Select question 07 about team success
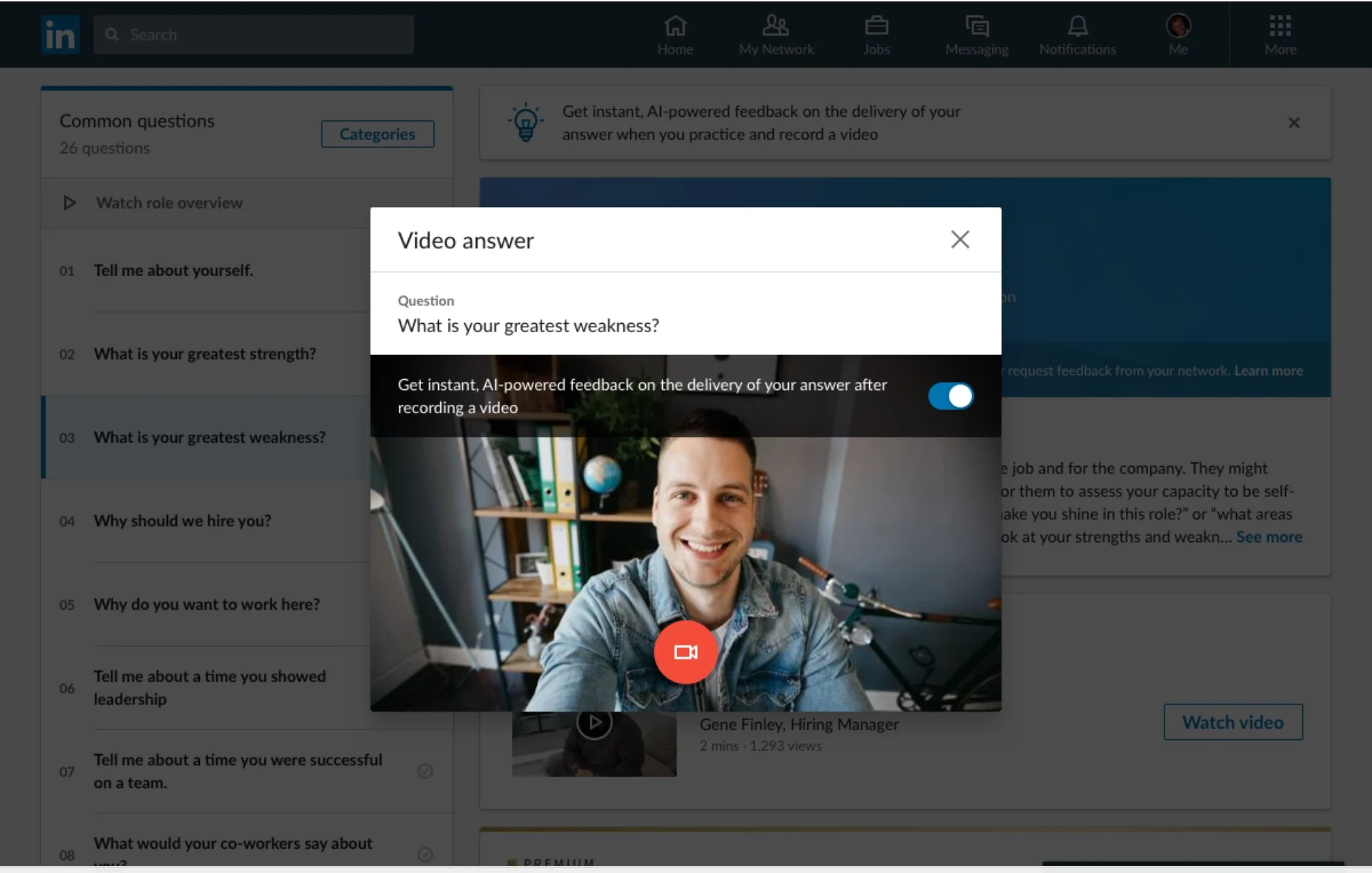This screenshot has width=1372, height=873. pos(247,771)
